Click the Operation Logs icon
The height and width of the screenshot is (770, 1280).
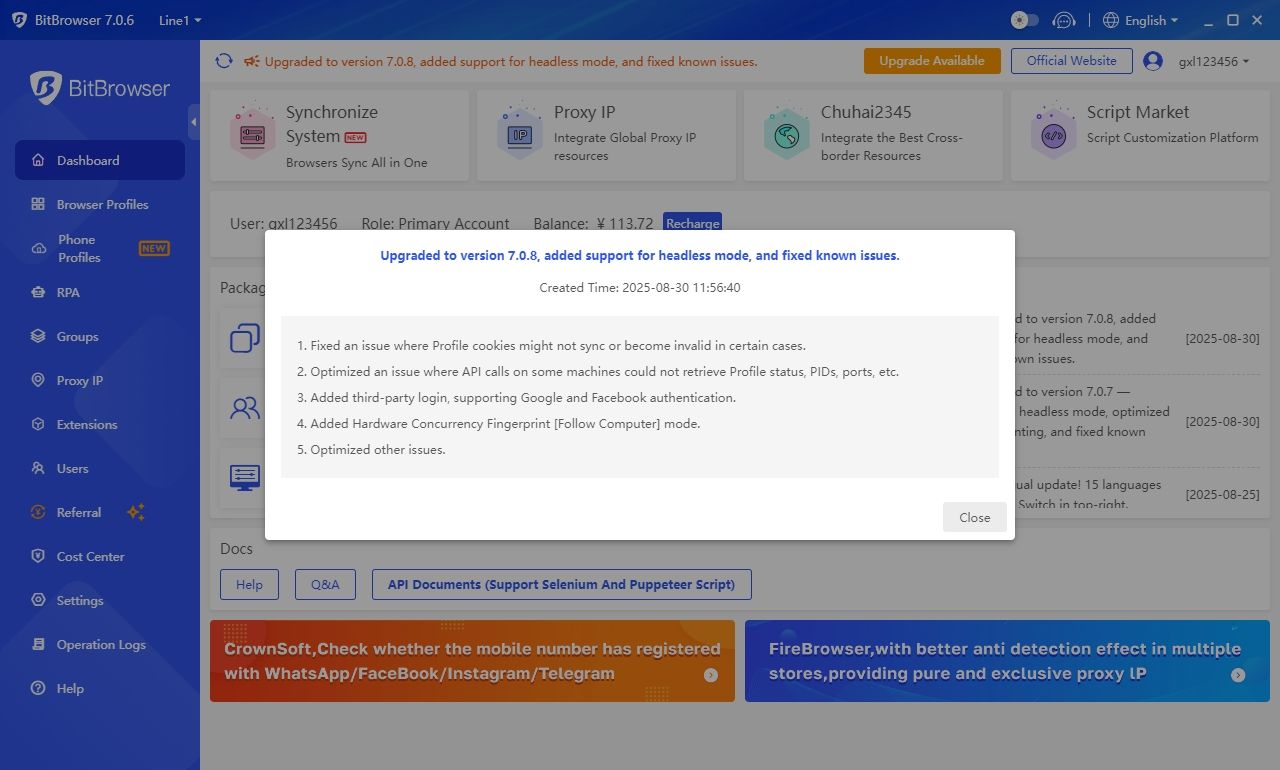38,644
